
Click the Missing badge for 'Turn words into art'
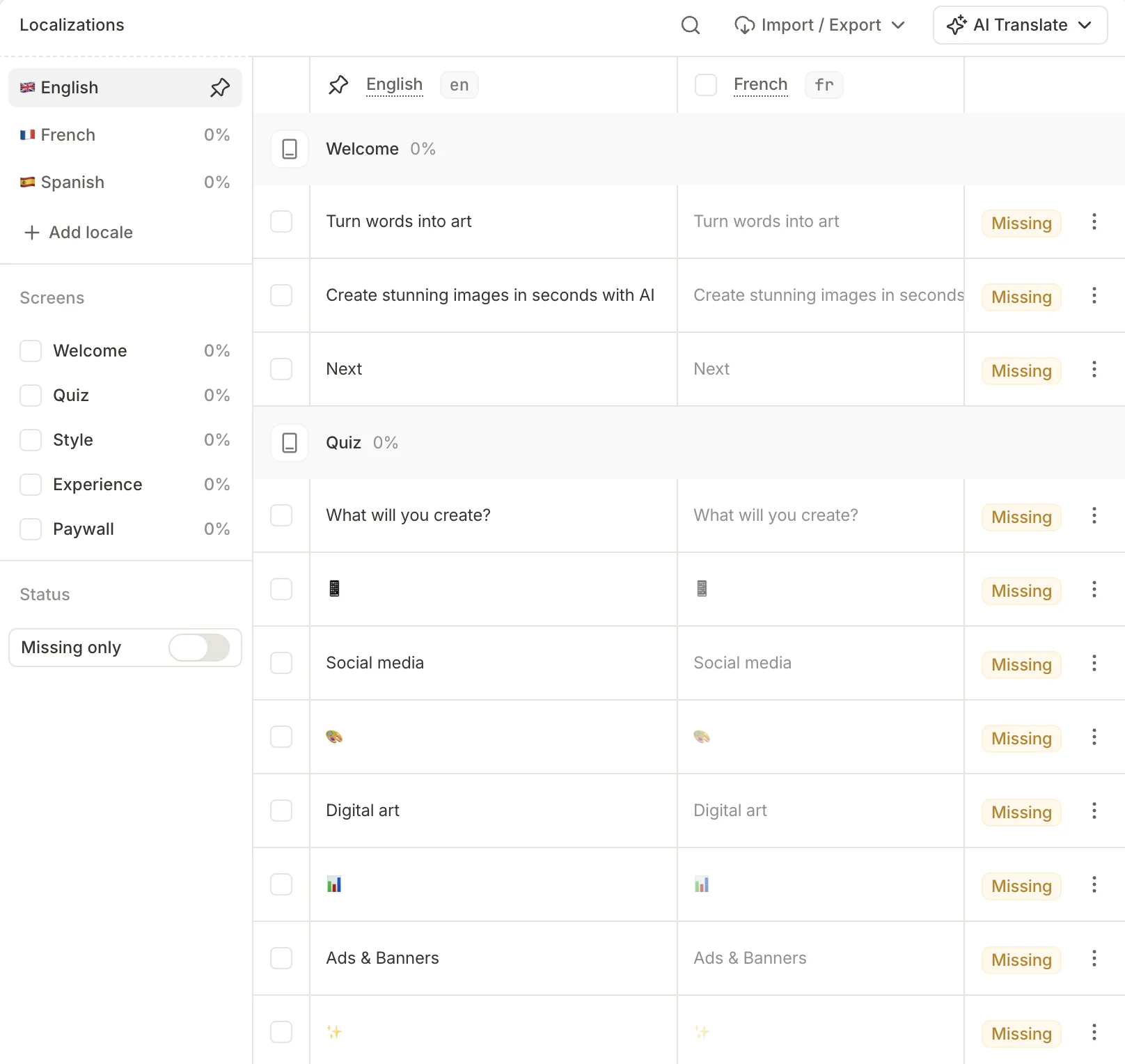coord(1021,224)
